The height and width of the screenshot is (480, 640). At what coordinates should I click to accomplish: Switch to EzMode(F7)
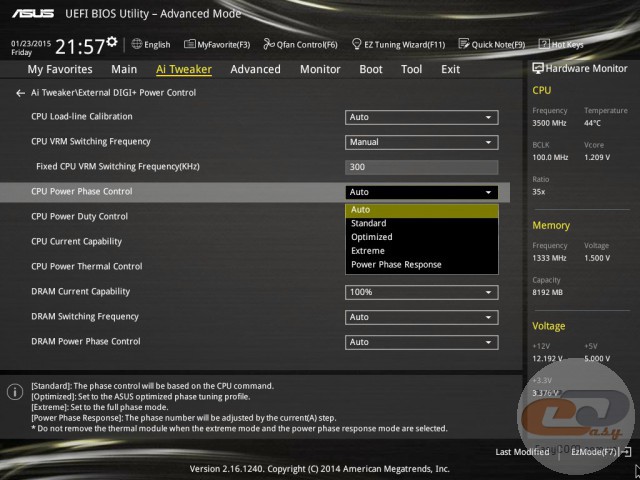point(600,451)
